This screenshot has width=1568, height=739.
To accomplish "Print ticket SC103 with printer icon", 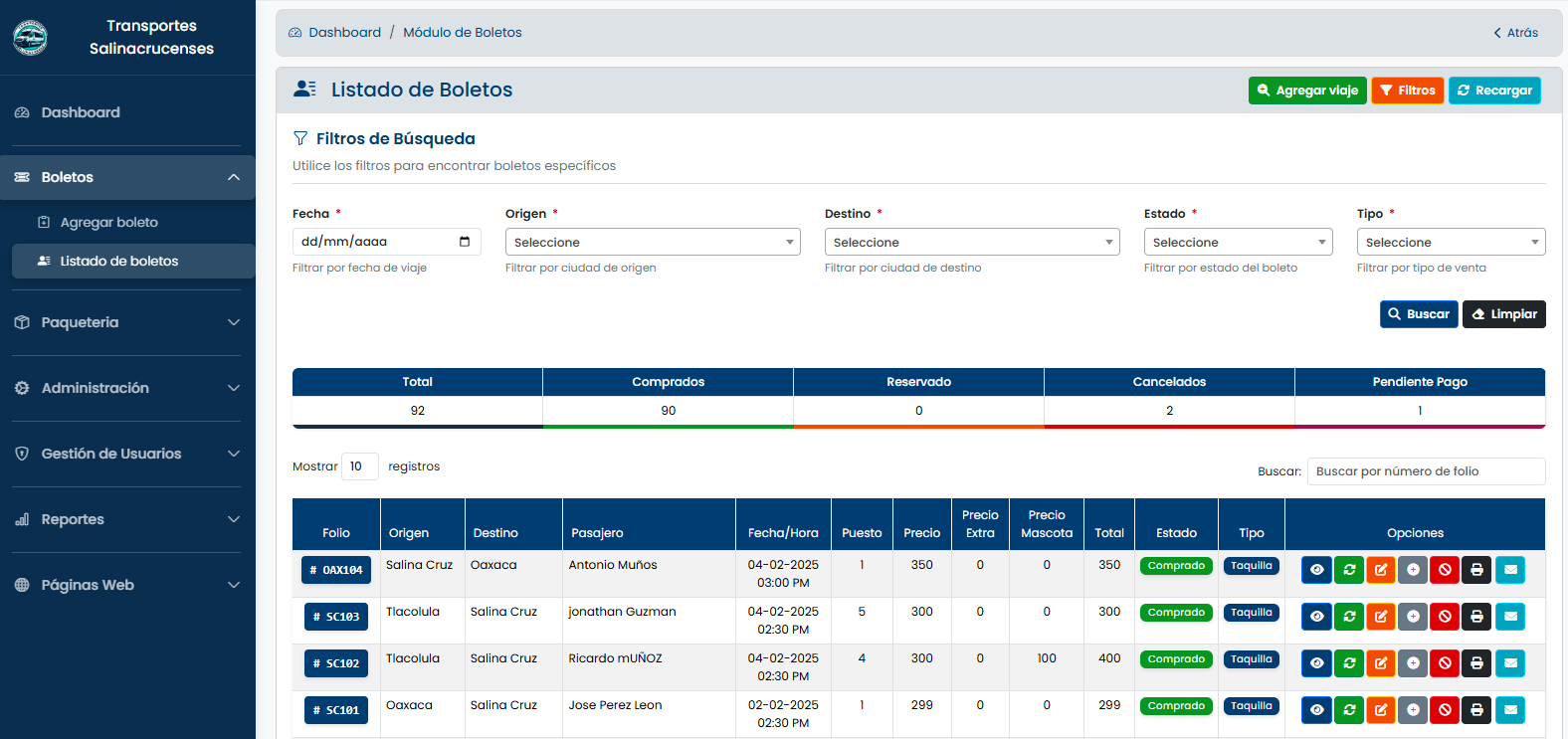I will point(1476,617).
